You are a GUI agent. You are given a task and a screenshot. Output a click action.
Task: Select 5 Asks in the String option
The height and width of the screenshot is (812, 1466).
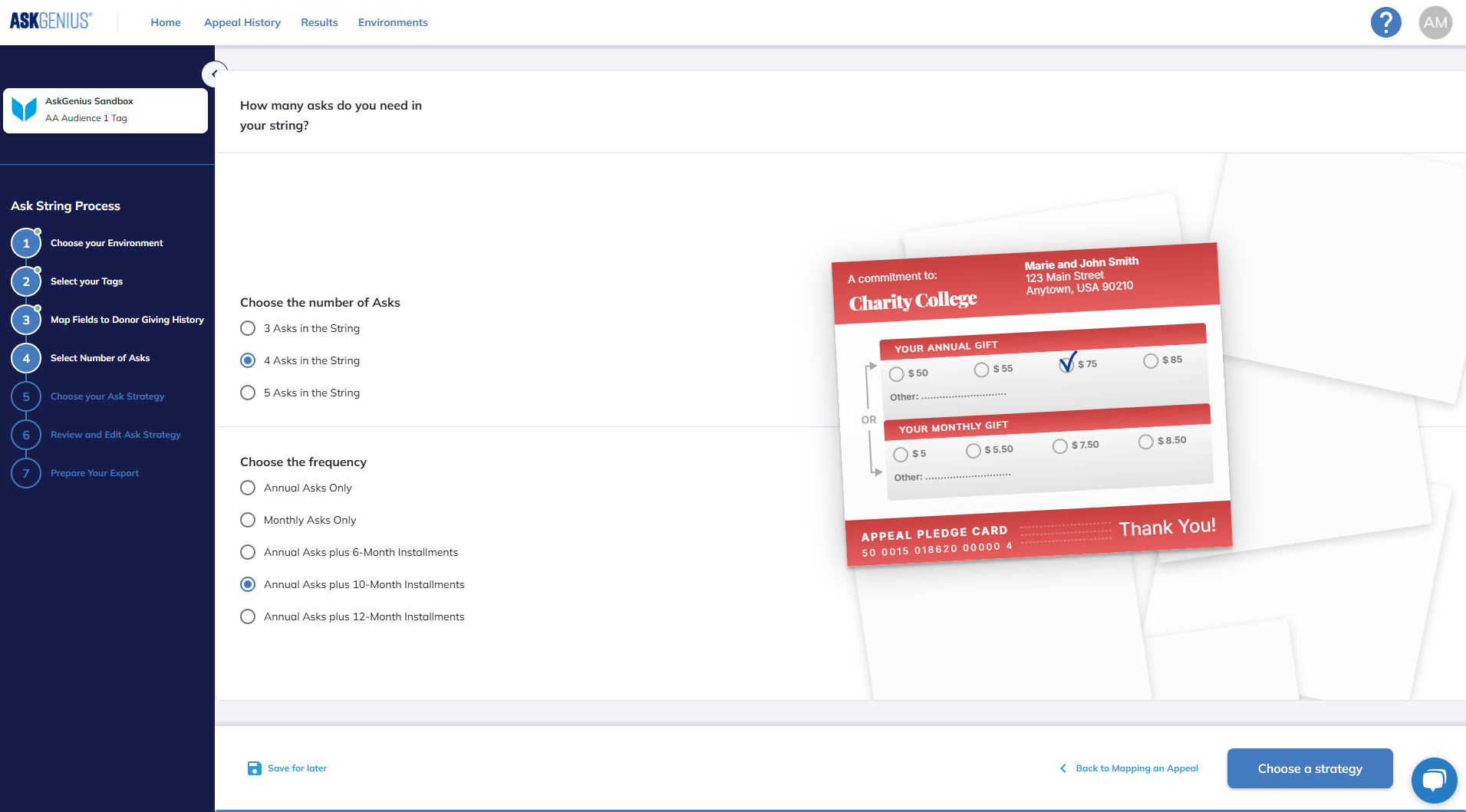(248, 393)
